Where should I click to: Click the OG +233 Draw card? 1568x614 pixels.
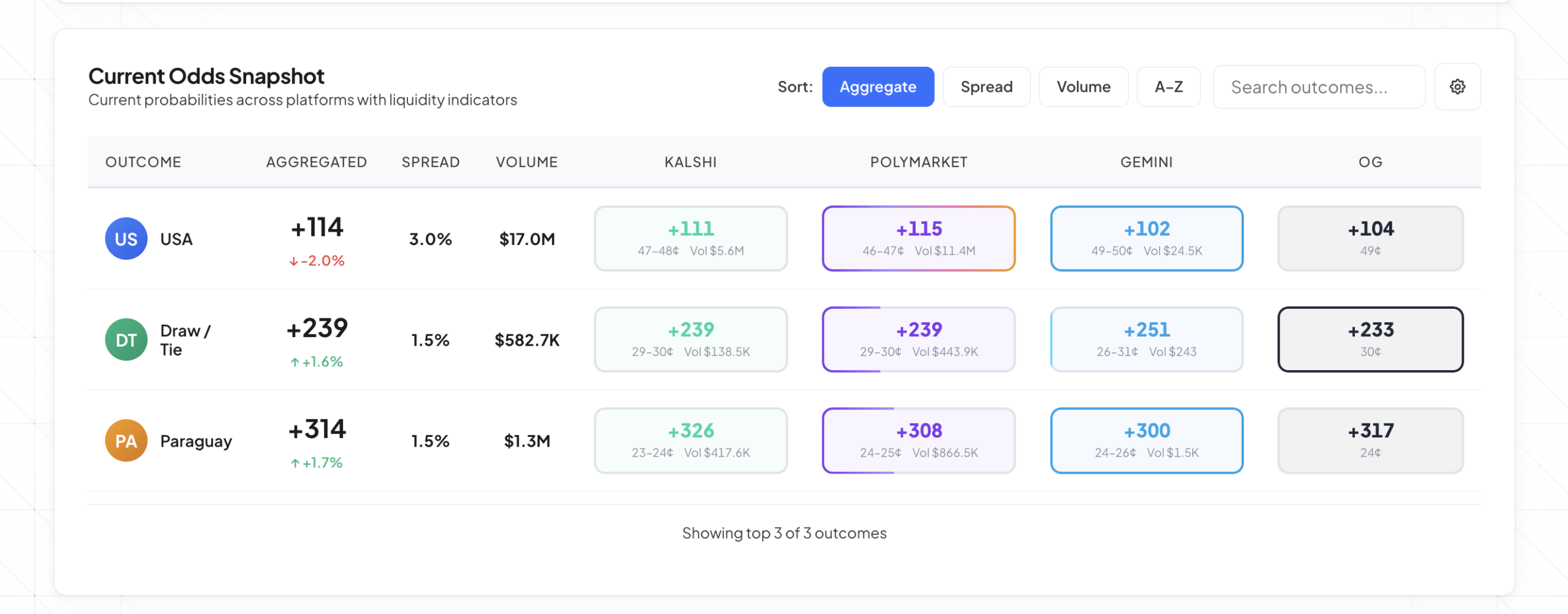coord(1370,340)
